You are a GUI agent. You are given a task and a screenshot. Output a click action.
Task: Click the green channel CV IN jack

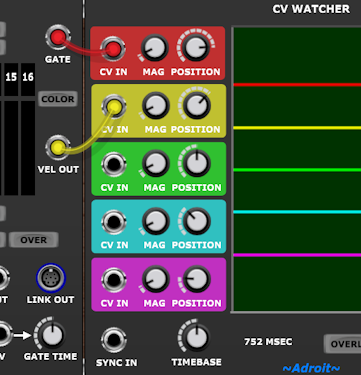pyautogui.click(x=114, y=164)
